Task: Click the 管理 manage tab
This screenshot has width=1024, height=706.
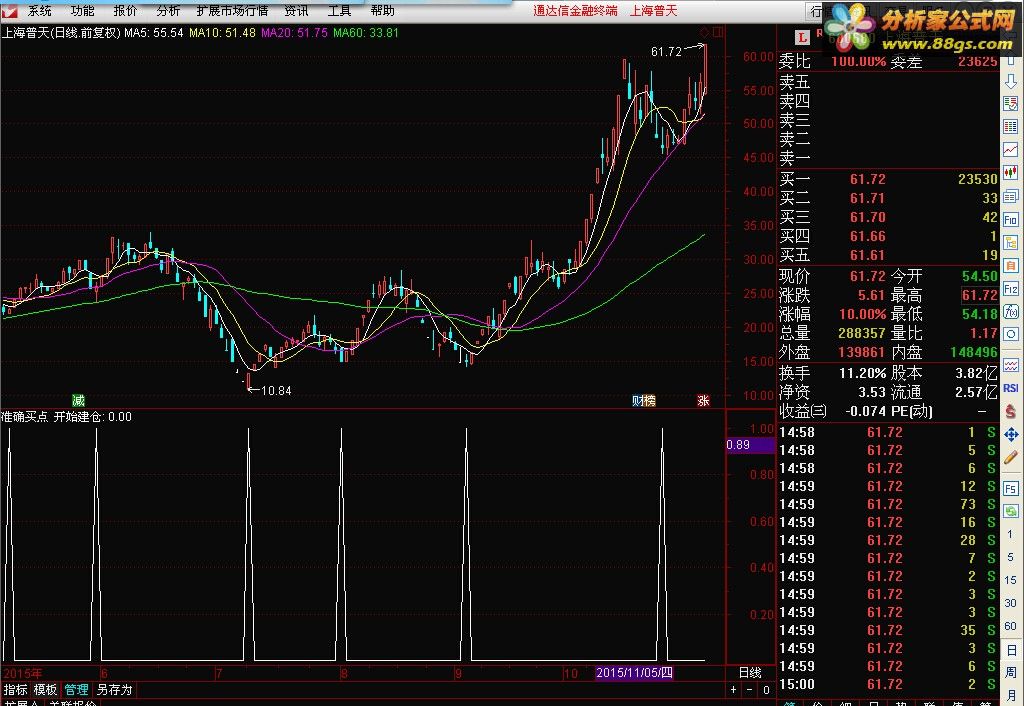Action: tap(76, 690)
